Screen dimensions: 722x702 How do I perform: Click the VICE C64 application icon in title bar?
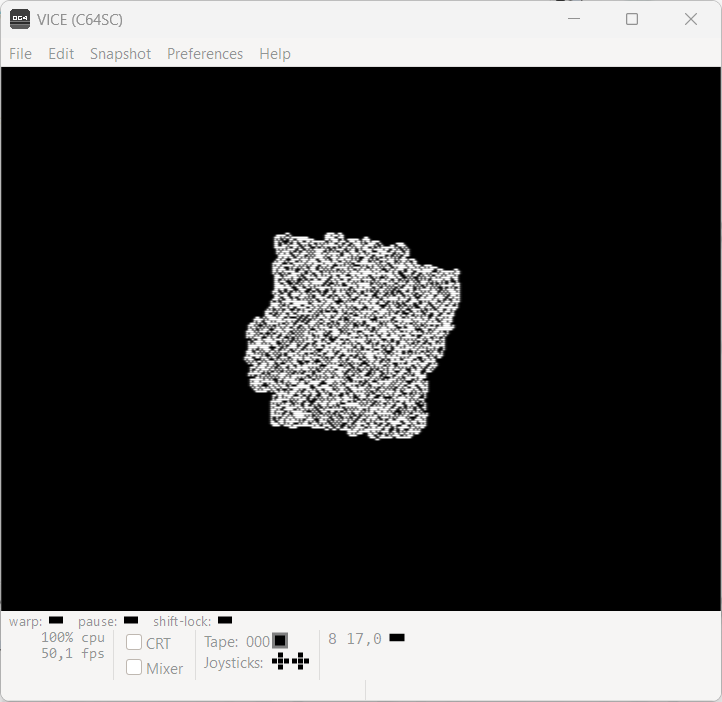[x=20, y=19]
